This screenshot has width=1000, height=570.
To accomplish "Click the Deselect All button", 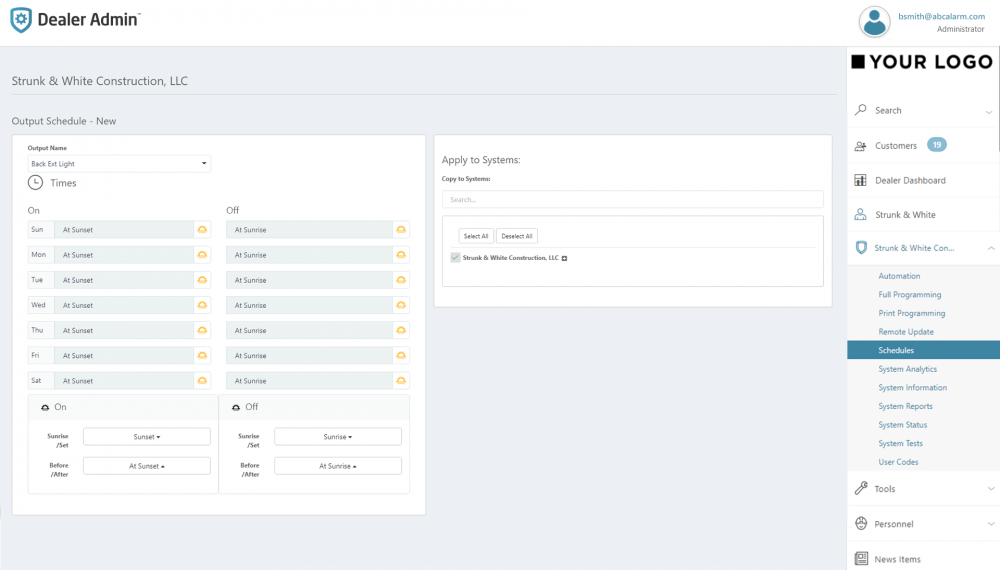I will 517,236.
